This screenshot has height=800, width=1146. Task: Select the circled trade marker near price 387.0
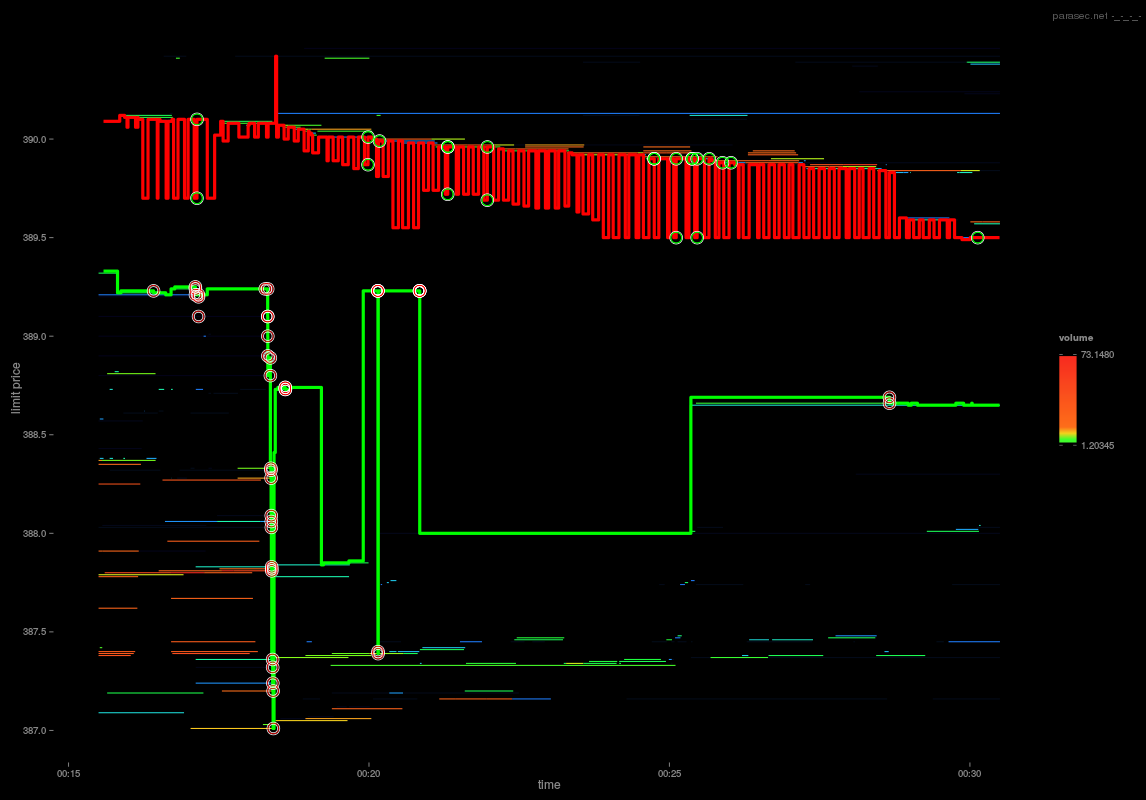(x=273, y=727)
